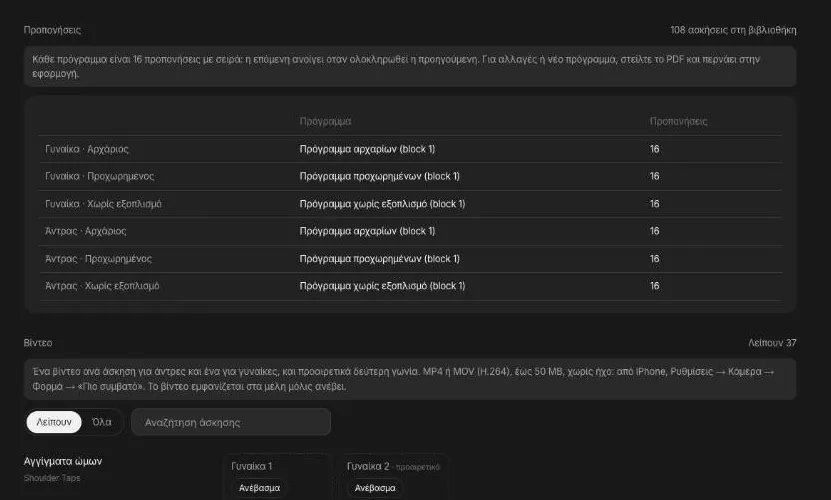The image size is (831, 500).
Task: Click the Λείπουν 37 counter
Action: (x=772, y=343)
